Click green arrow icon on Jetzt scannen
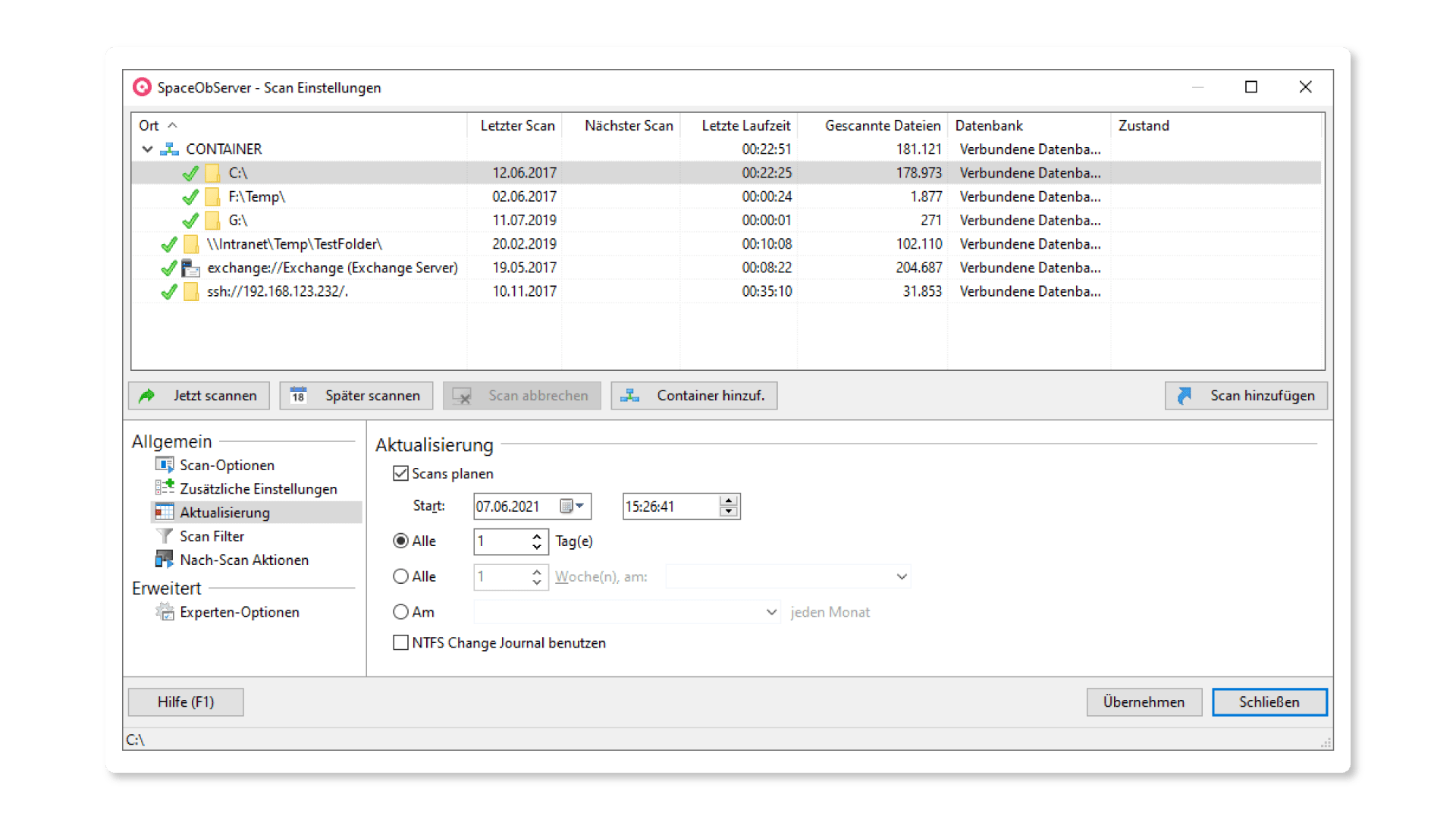1456x819 pixels. pos(147,395)
